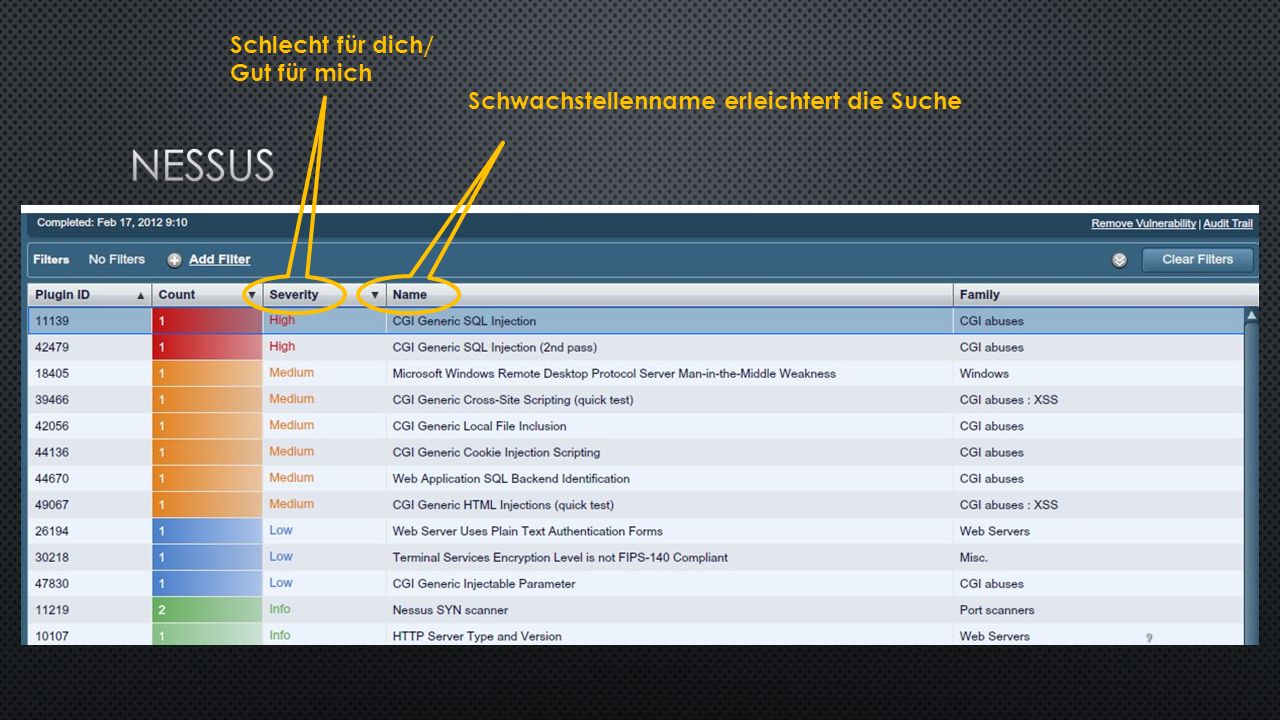This screenshot has width=1280, height=720.
Task: Open CGI Generic Cookie Injection Scripting
Action: click(x=496, y=452)
